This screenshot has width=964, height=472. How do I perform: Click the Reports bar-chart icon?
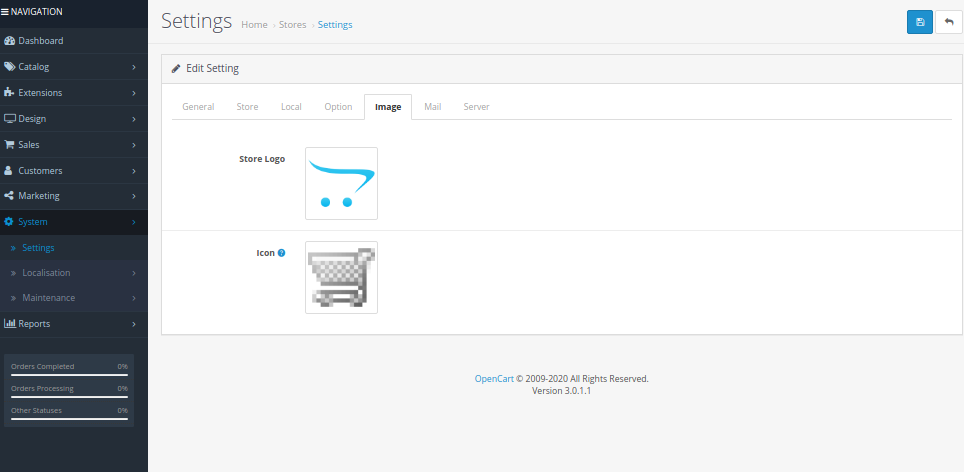point(9,323)
